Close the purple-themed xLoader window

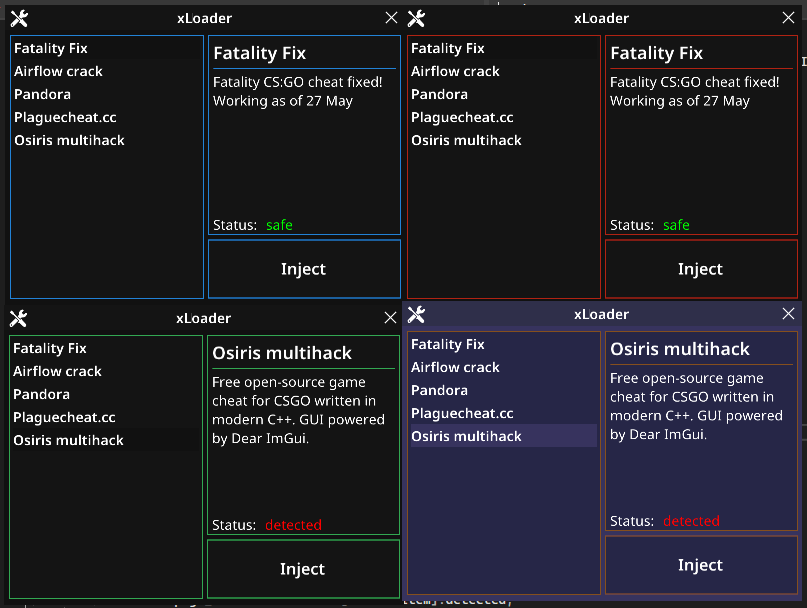788,314
